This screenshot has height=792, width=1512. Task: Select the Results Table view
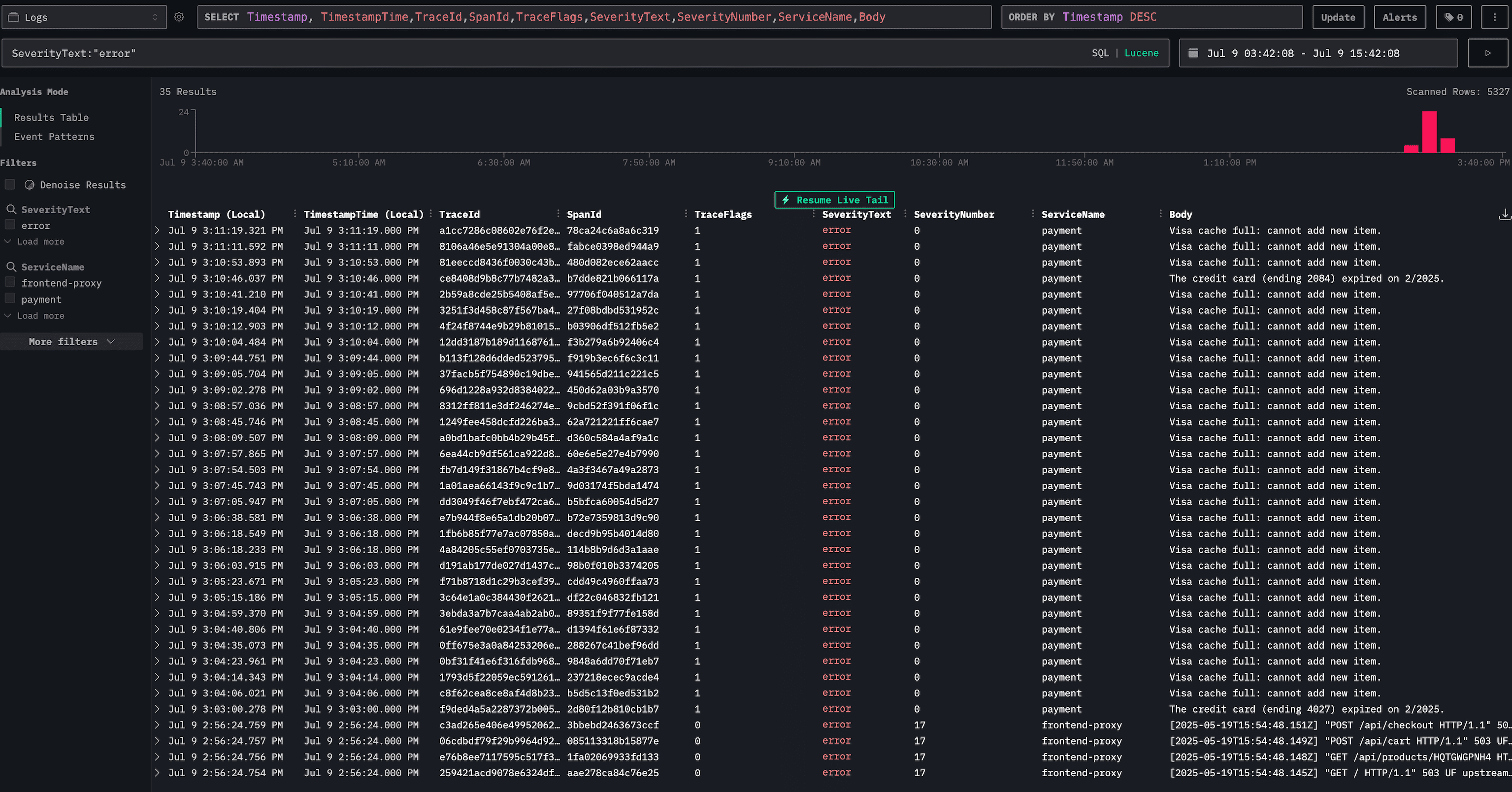pyautogui.click(x=52, y=117)
